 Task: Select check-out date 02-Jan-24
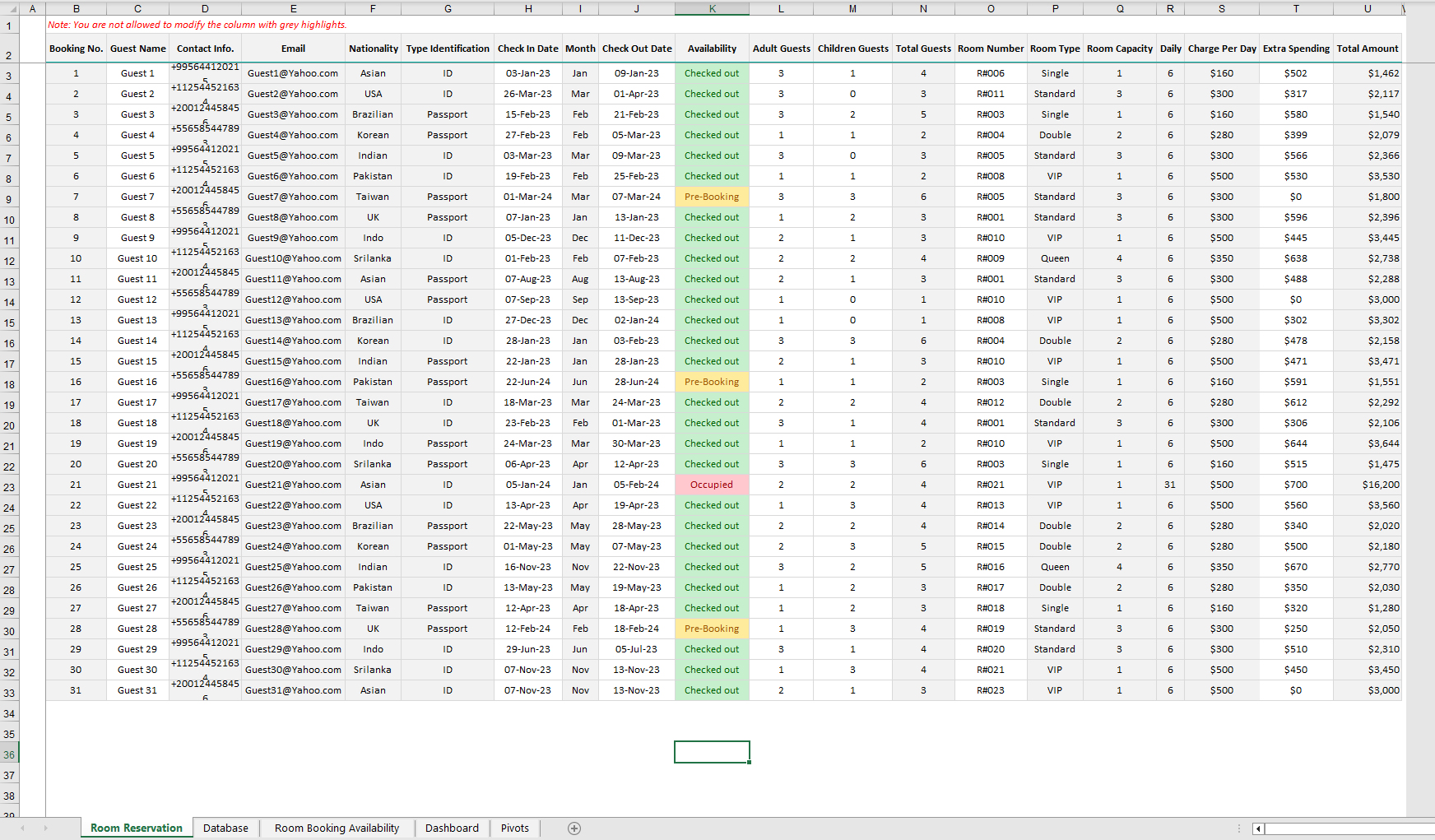click(x=637, y=320)
